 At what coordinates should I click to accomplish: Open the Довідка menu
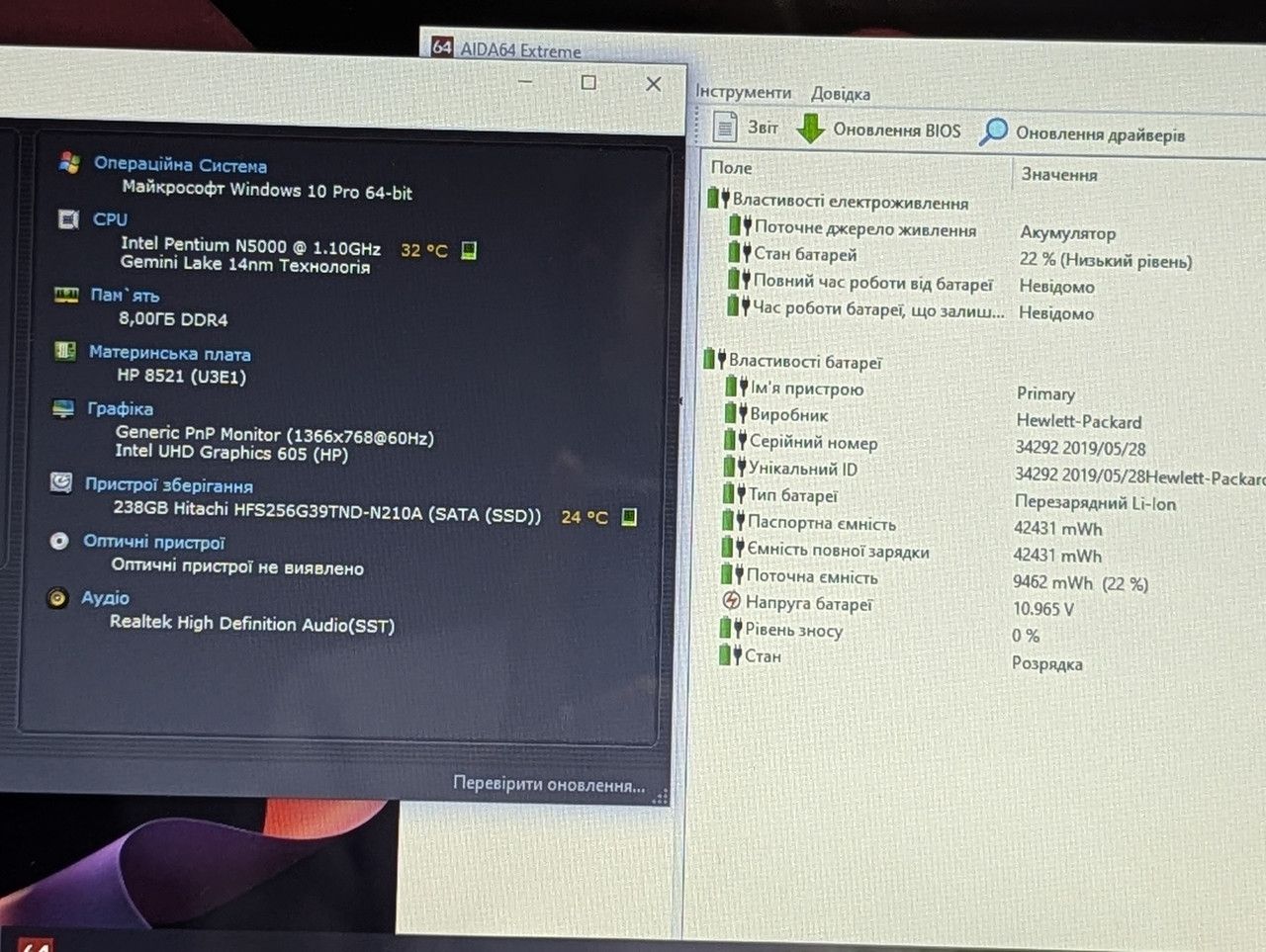(841, 94)
